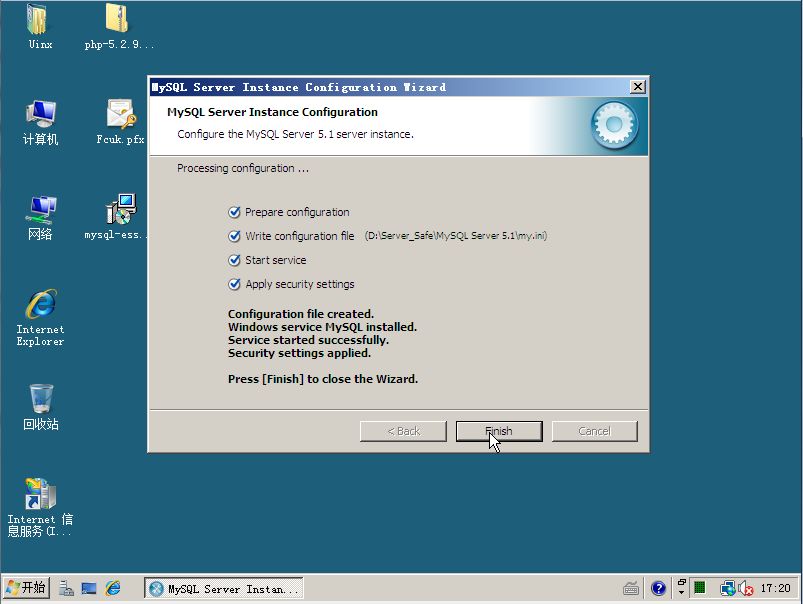The width and height of the screenshot is (803, 604).
Task: Click the Prepare configuration check mark
Action: pyautogui.click(x=234, y=212)
